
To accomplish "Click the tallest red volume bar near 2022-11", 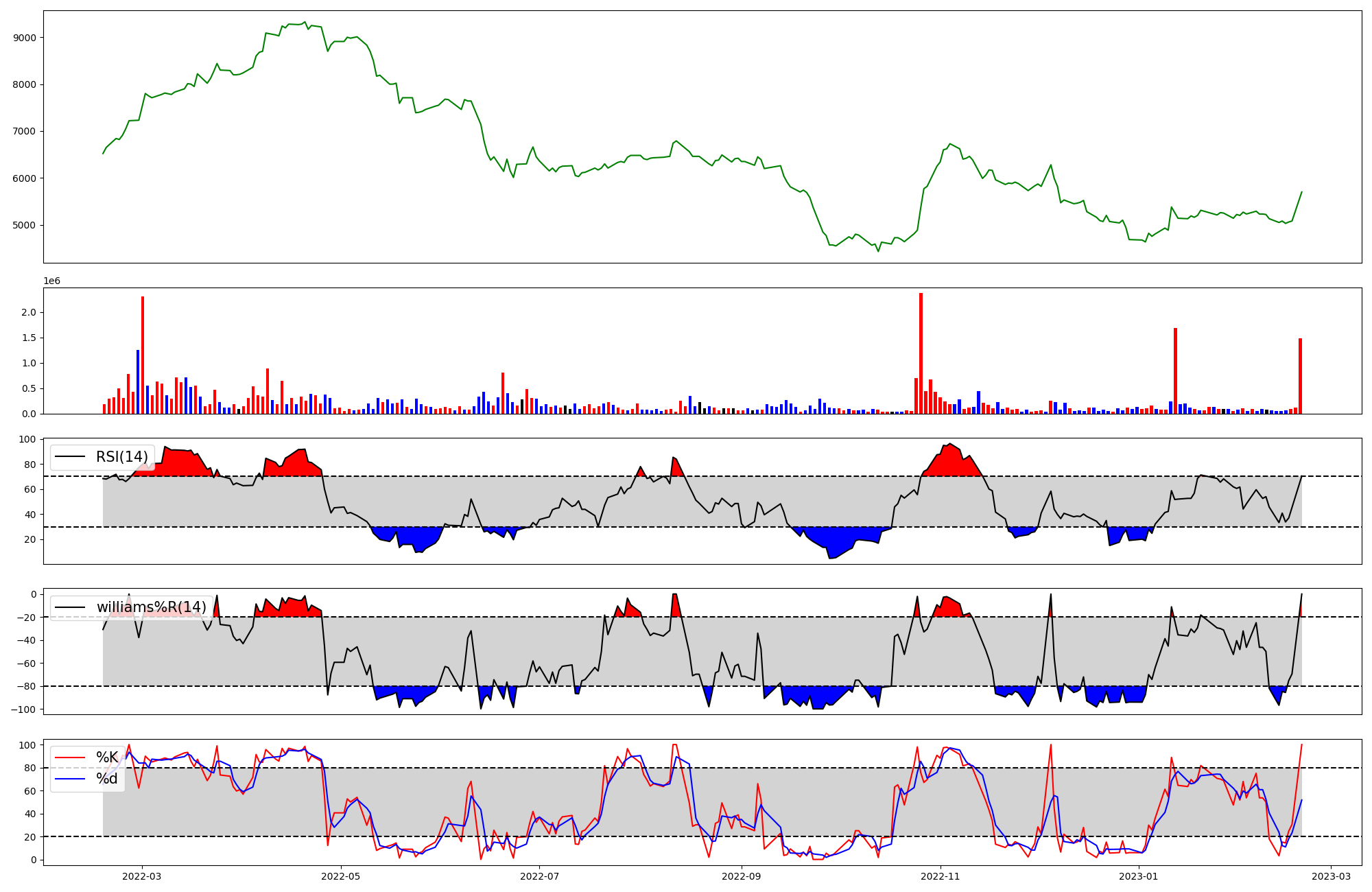I will pyautogui.click(x=921, y=353).
